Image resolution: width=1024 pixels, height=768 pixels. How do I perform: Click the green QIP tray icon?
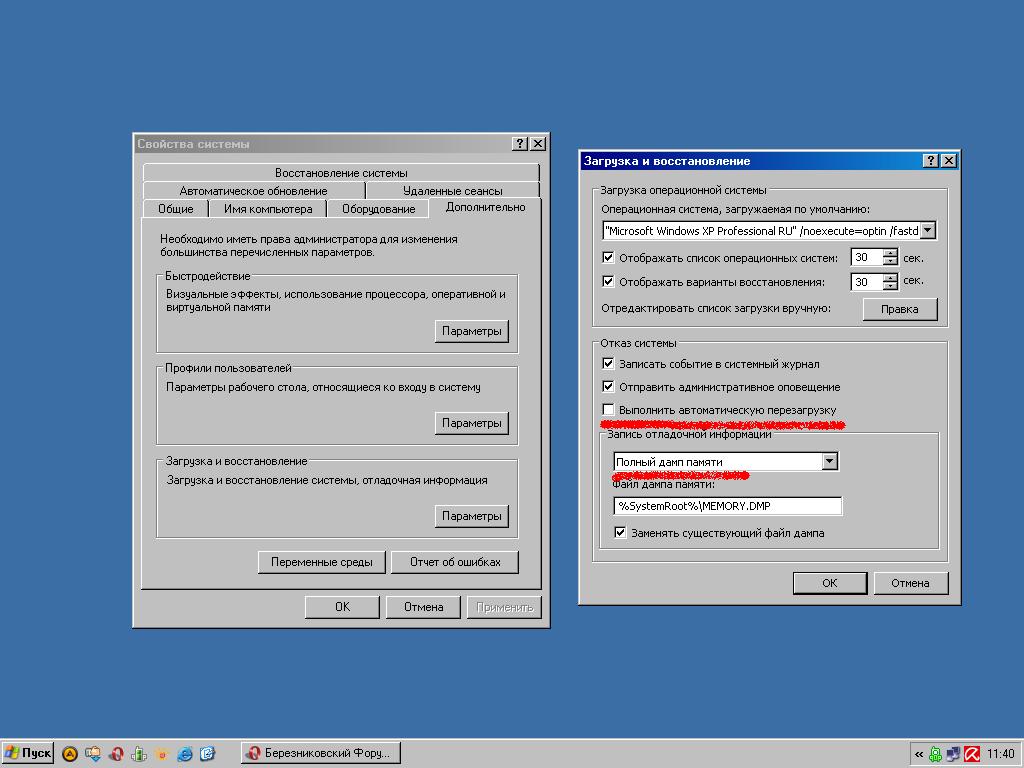[x=935, y=754]
